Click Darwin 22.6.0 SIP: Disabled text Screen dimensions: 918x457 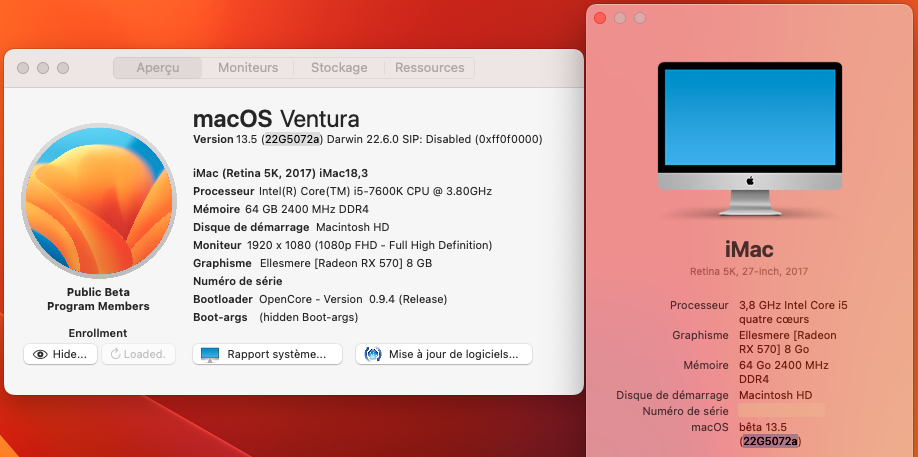[x=434, y=139]
